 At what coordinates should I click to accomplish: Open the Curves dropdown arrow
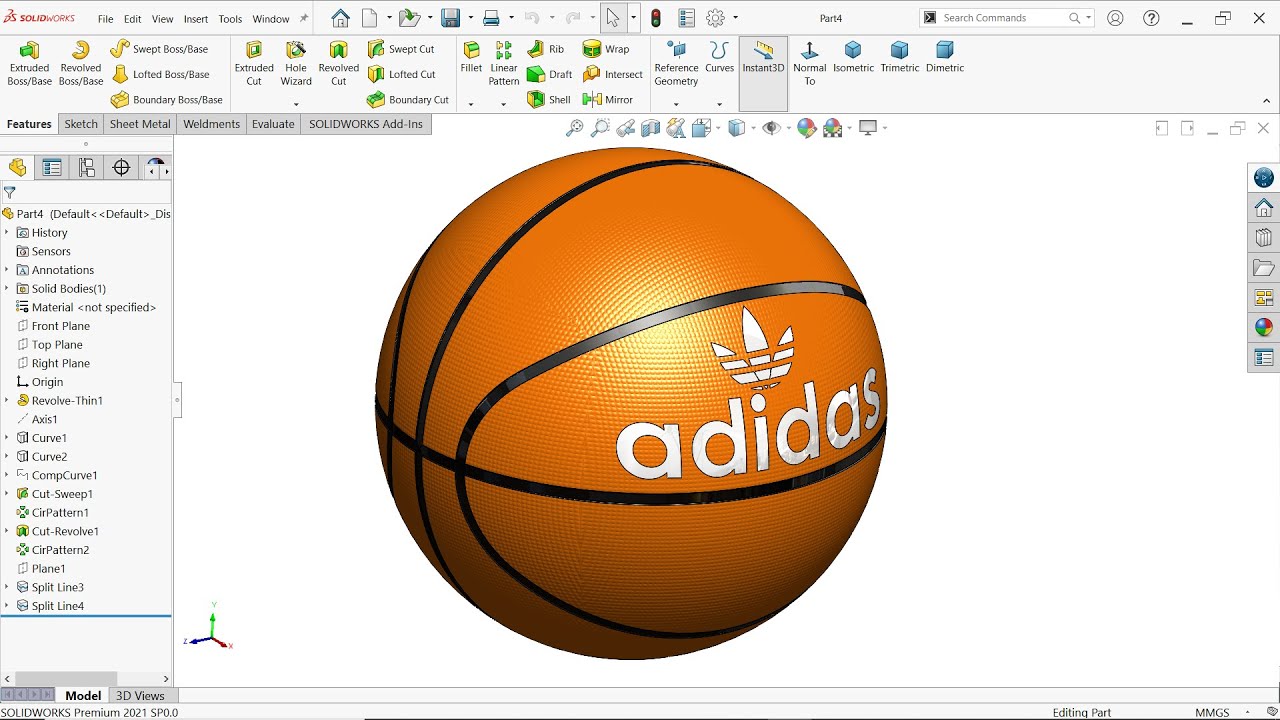pyautogui.click(x=719, y=104)
